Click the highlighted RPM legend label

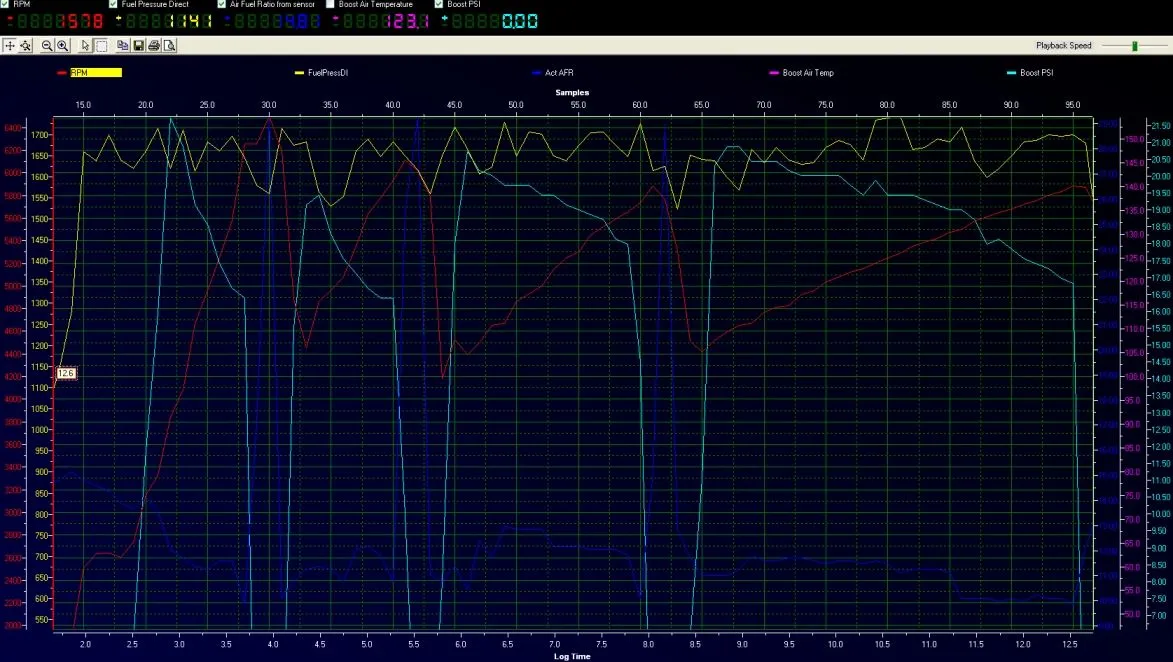click(x=96, y=73)
